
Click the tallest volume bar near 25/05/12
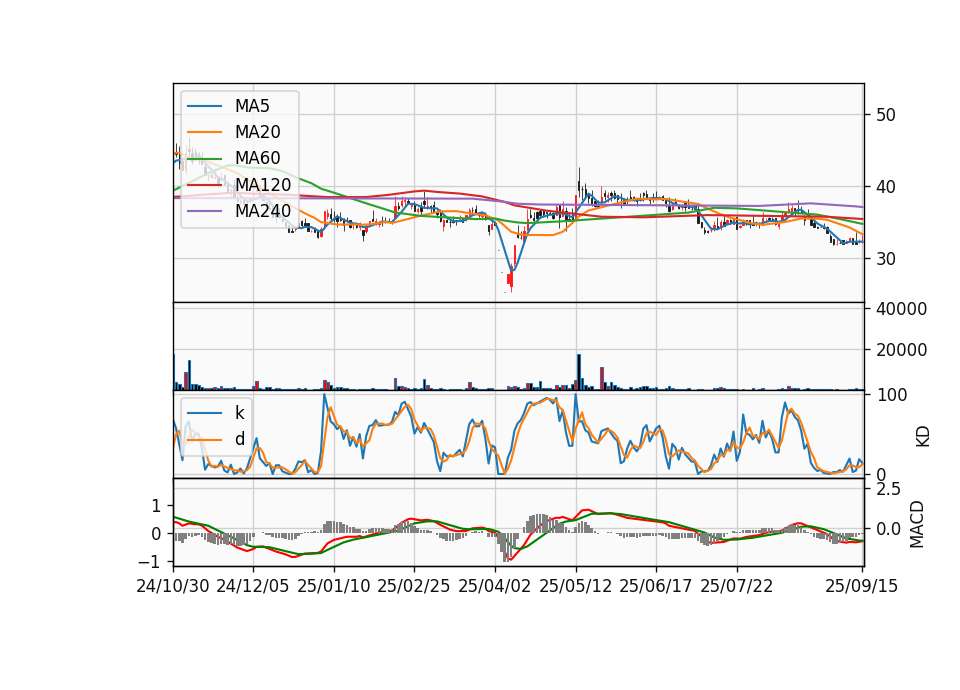pos(579,372)
